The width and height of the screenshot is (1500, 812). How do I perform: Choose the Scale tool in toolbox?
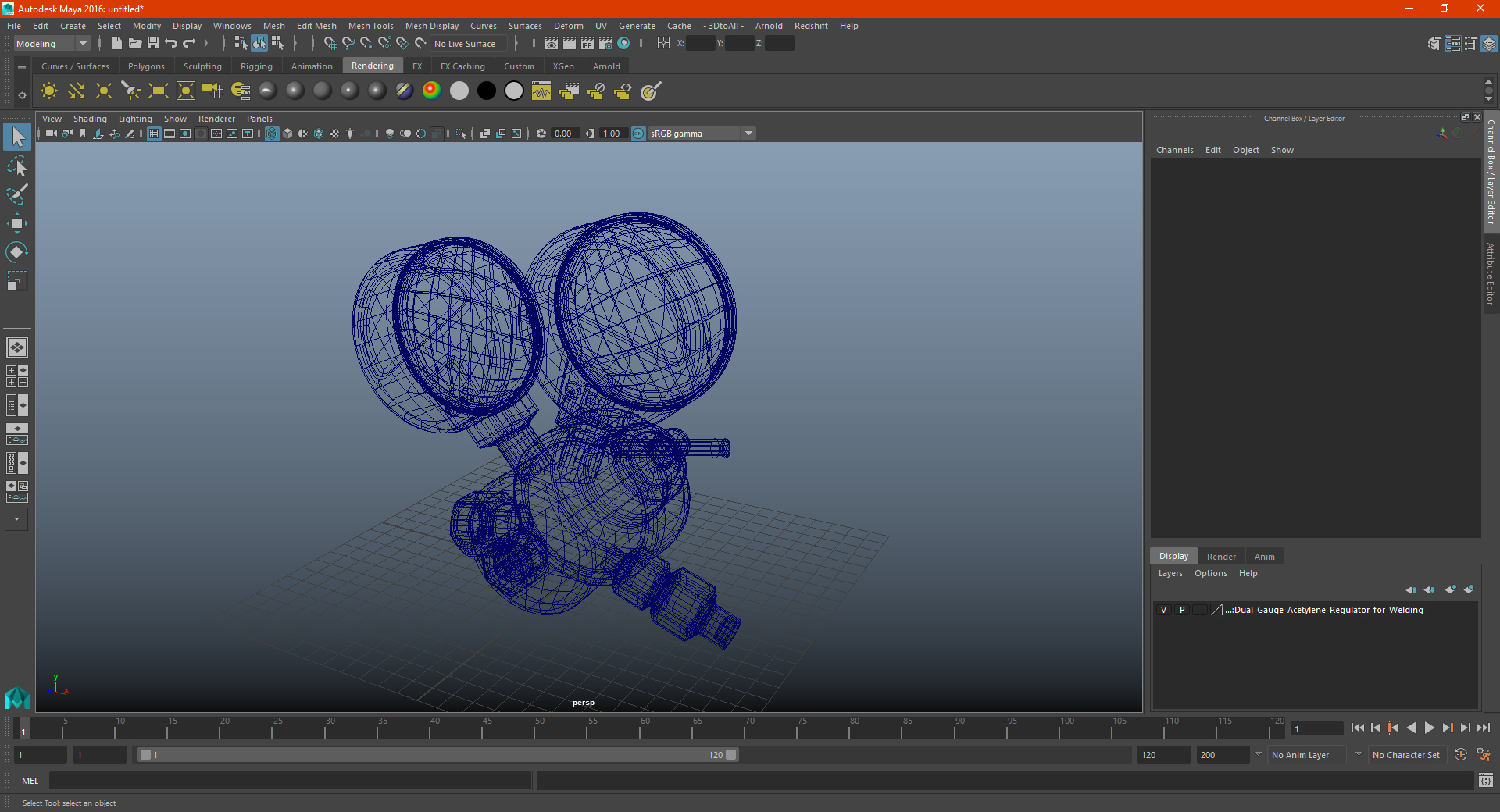(16, 280)
